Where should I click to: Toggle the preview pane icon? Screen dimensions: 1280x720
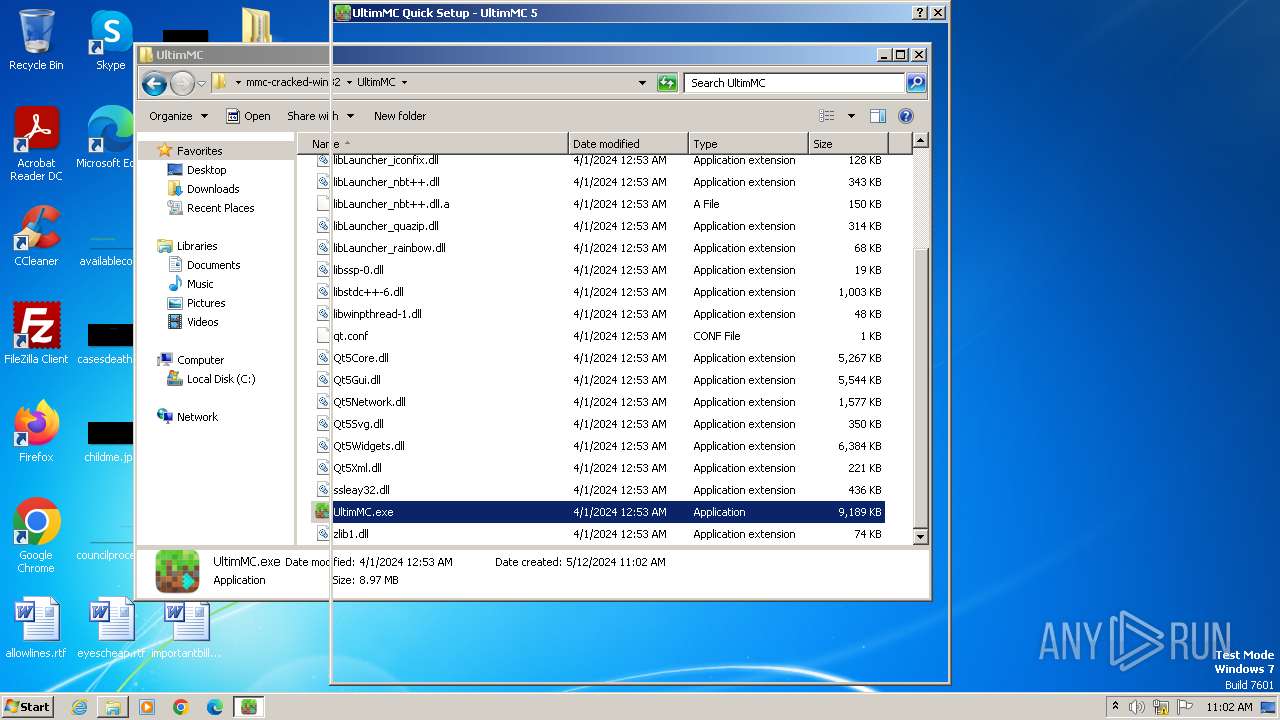click(877, 116)
